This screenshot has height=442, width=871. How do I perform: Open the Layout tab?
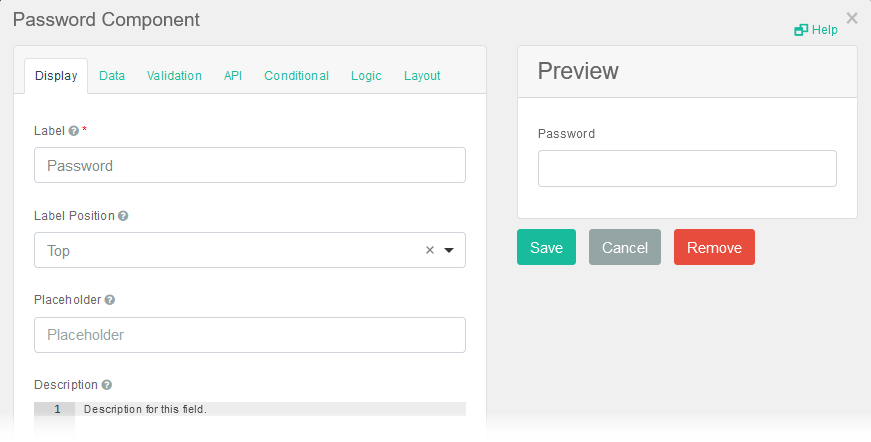pos(422,76)
